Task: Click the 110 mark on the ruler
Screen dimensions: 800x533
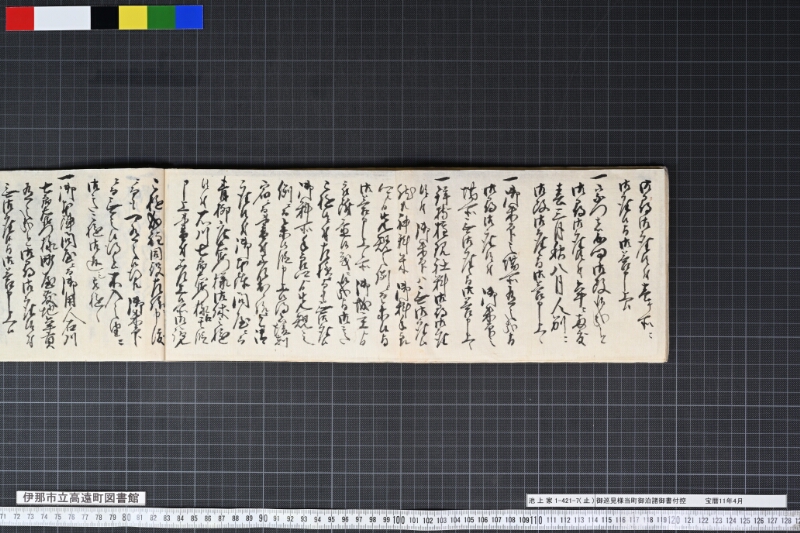Action: point(536,520)
